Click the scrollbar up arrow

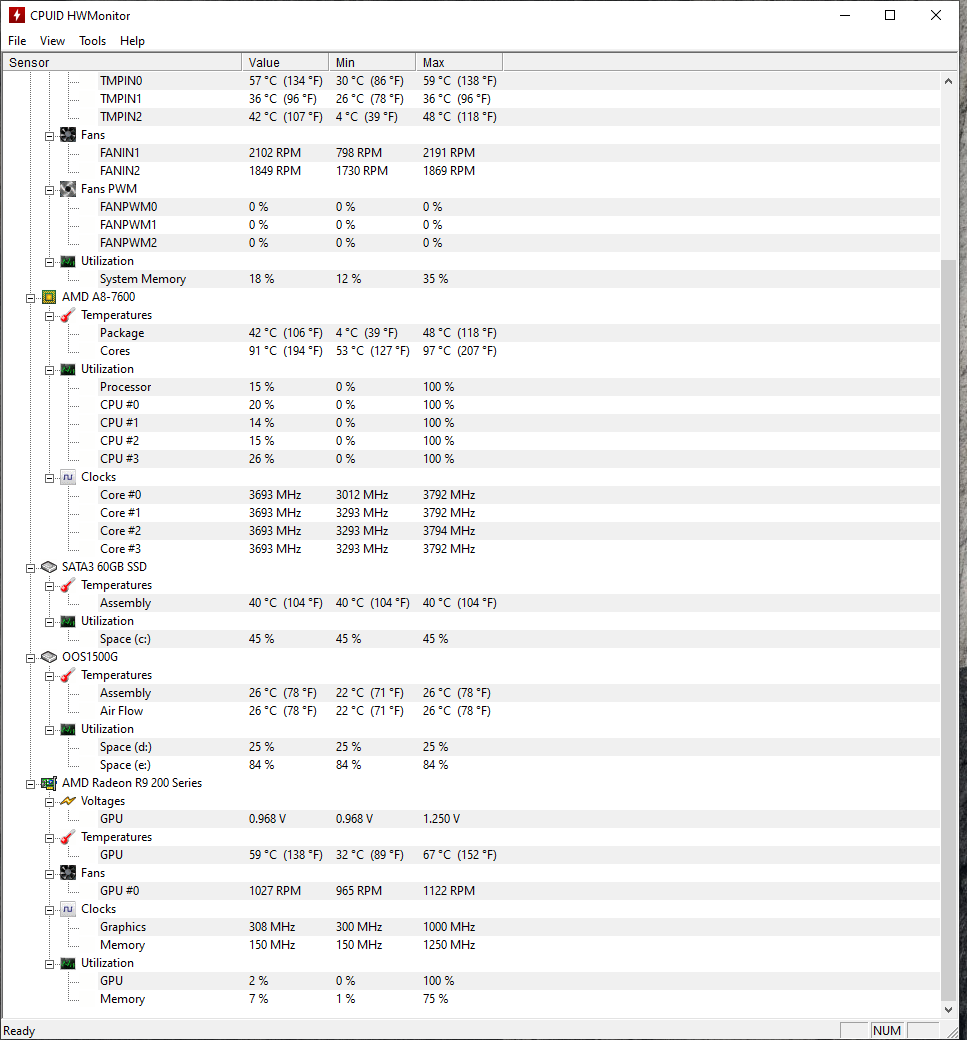coord(948,81)
